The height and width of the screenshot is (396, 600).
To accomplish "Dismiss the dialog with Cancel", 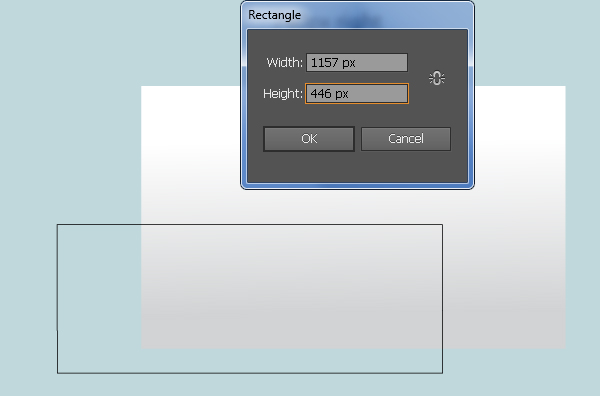I will pyautogui.click(x=406, y=139).
